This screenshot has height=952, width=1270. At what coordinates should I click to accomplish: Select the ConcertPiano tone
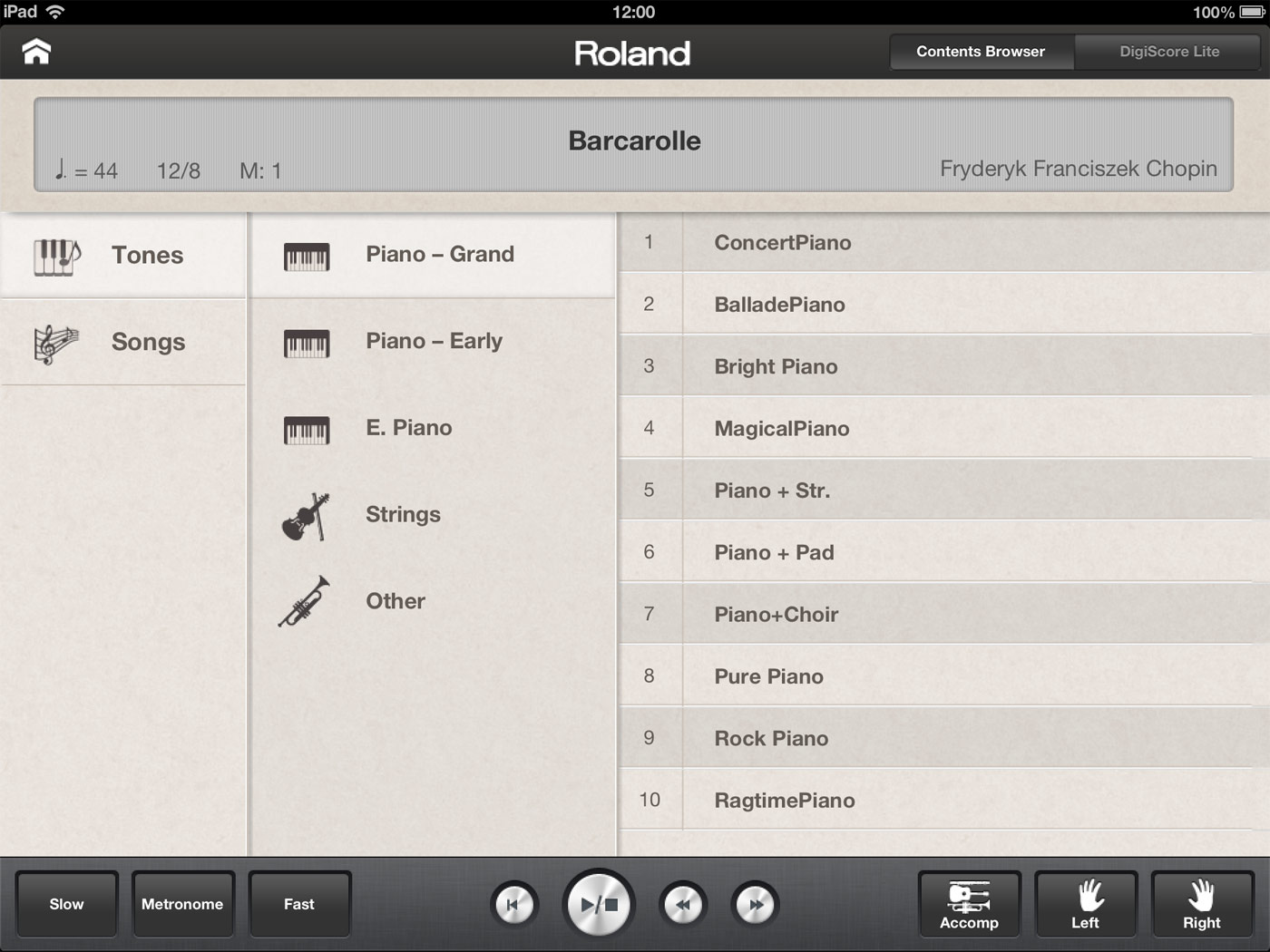[x=944, y=242]
